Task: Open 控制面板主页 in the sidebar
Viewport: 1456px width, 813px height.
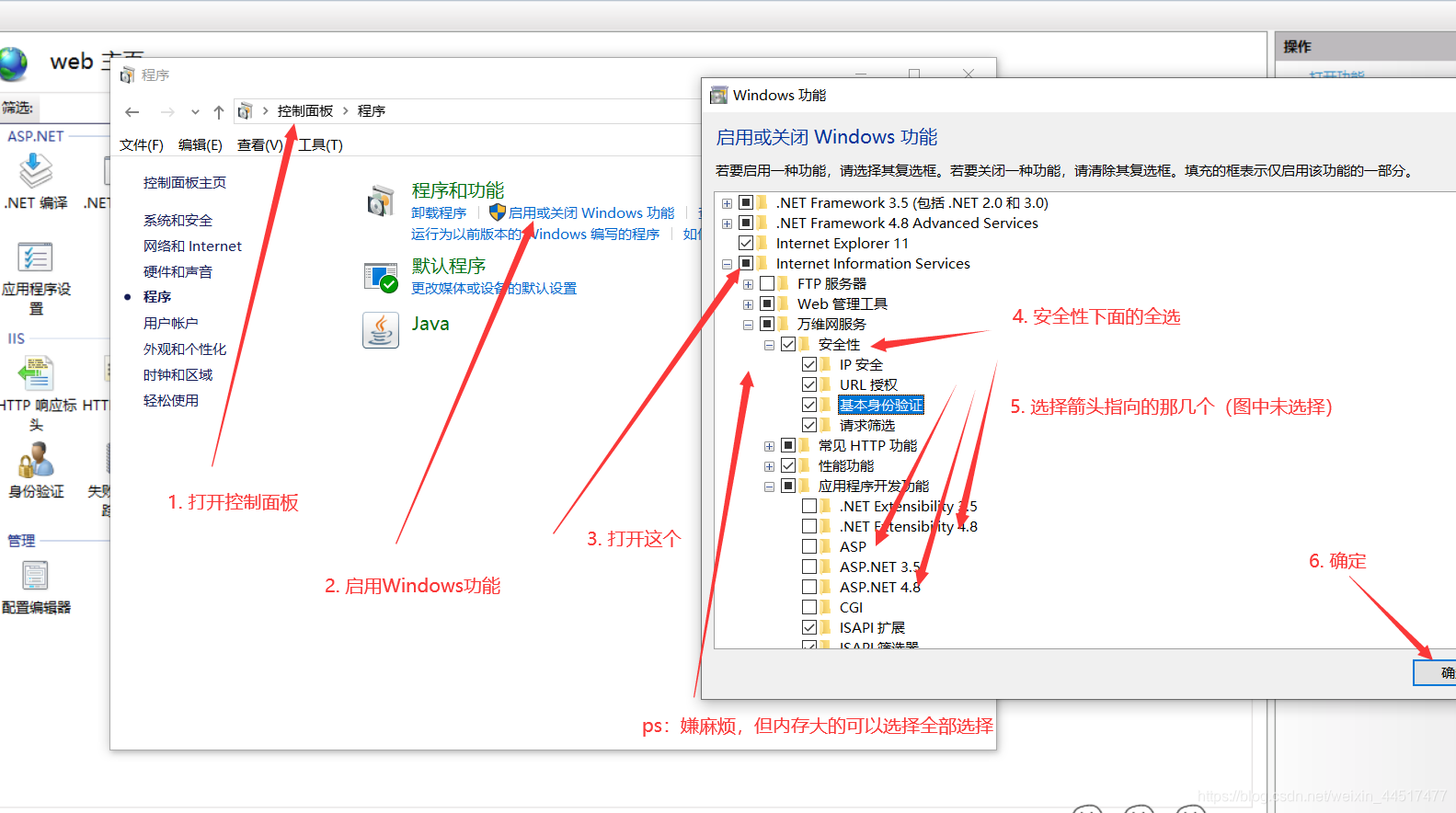Action: (x=185, y=183)
